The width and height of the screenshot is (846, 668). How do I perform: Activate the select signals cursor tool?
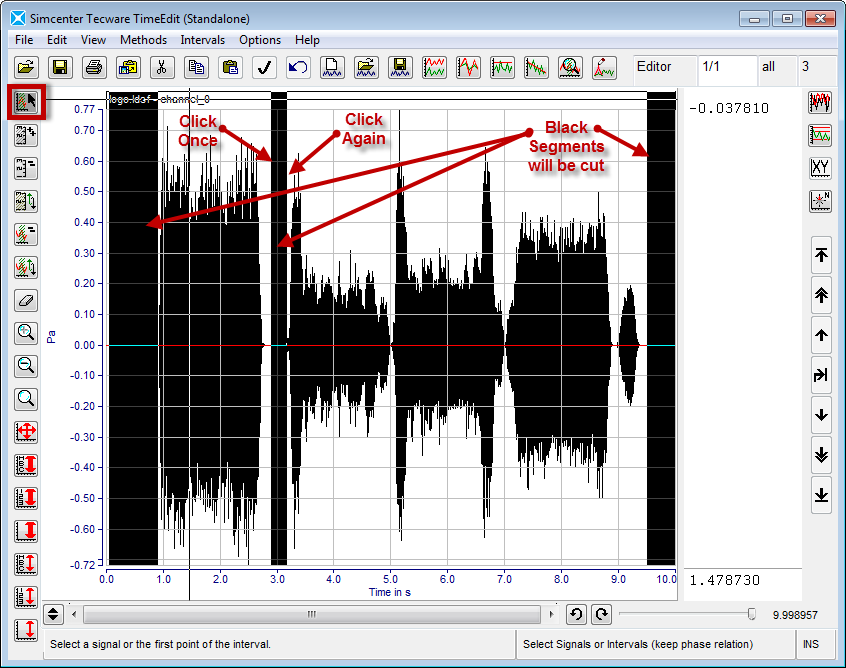[x=26, y=102]
